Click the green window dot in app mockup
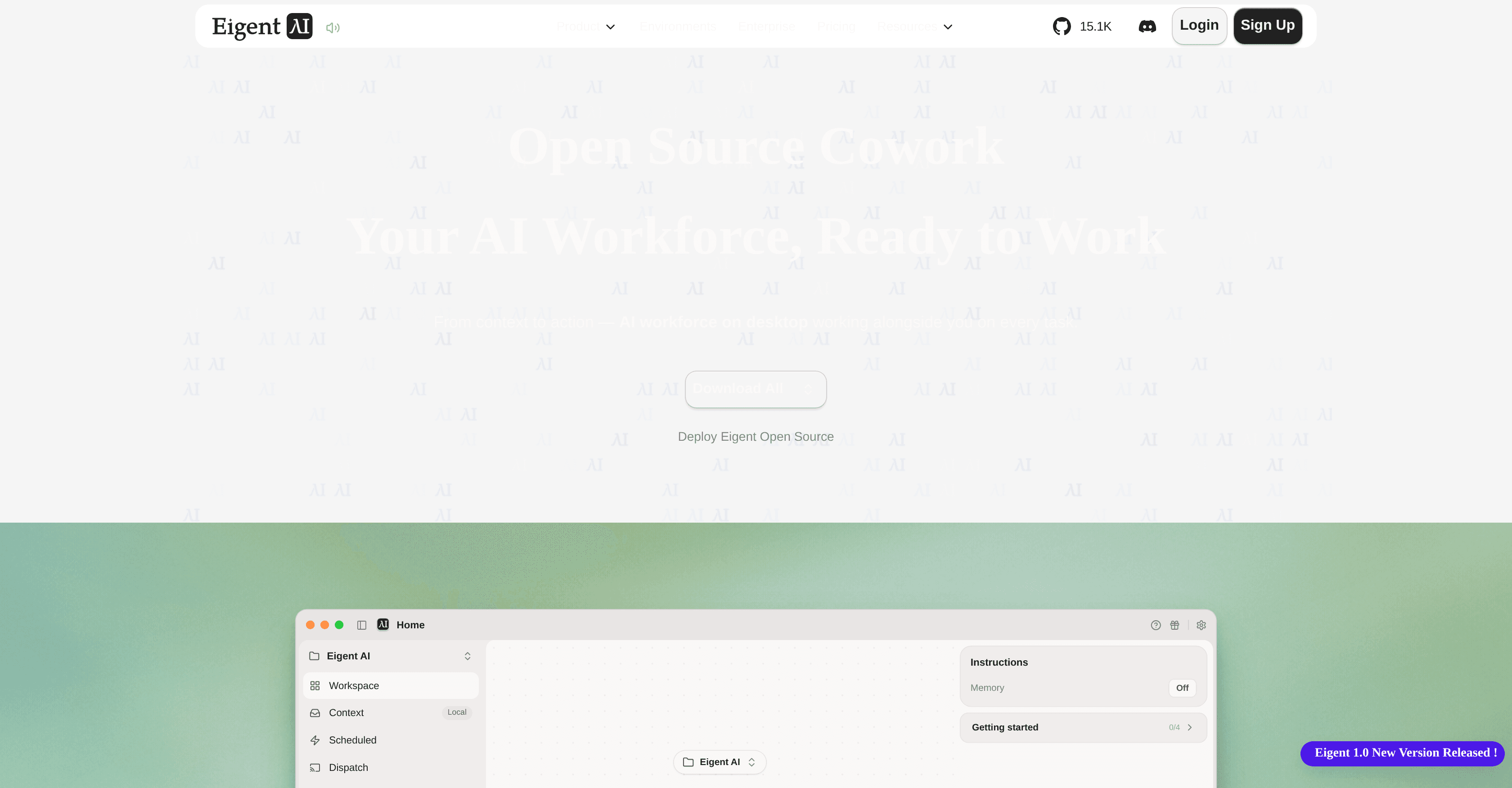This screenshot has height=788, width=1512. point(339,625)
